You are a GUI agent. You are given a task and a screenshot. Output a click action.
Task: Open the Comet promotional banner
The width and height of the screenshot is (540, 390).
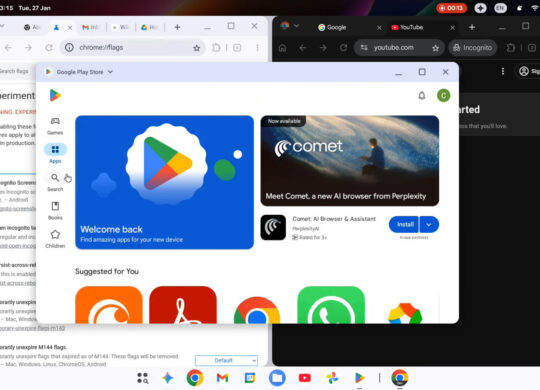coord(350,161)
